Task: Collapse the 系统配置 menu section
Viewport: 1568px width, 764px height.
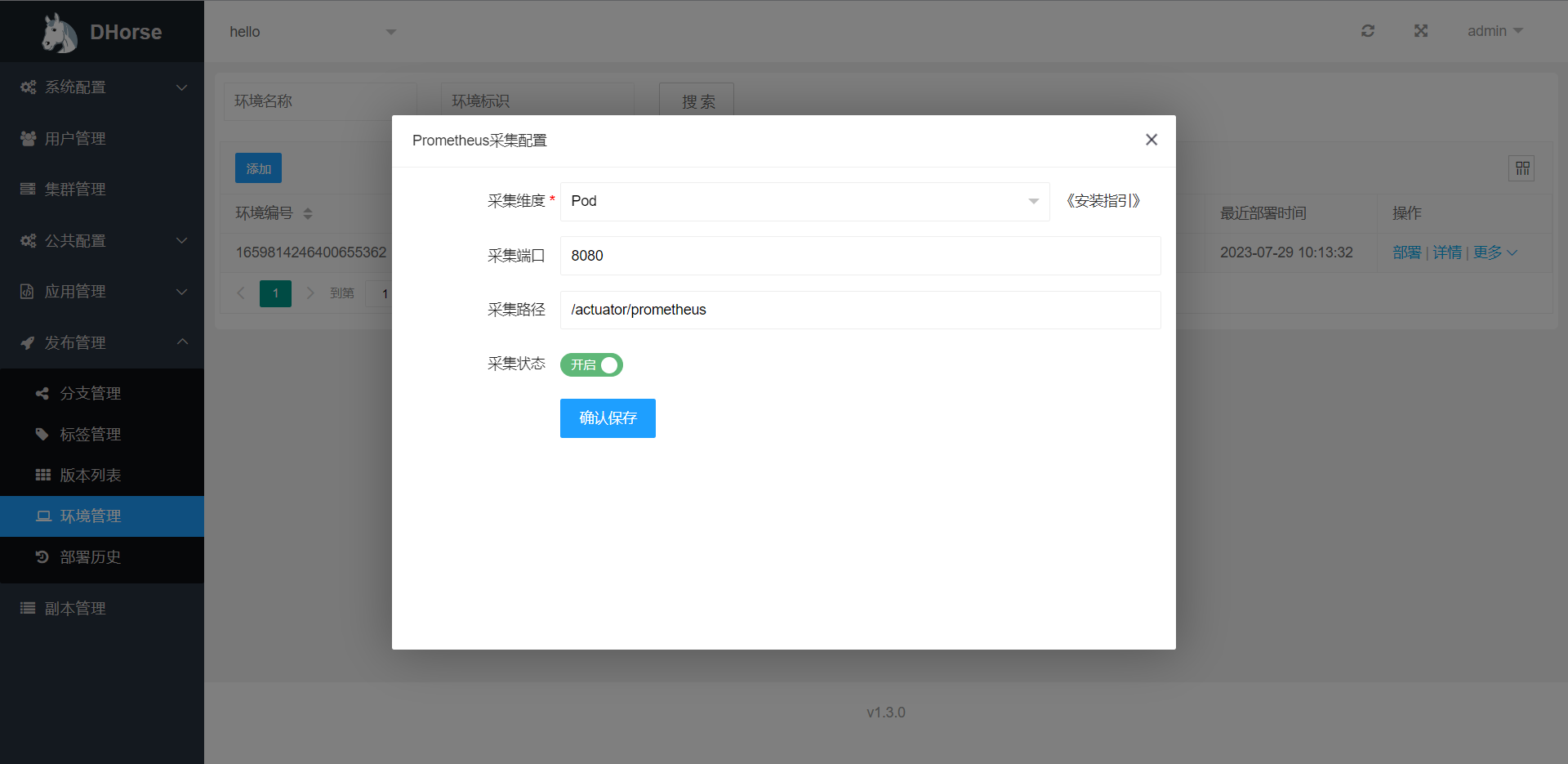Action: click(x=182, y=87)
